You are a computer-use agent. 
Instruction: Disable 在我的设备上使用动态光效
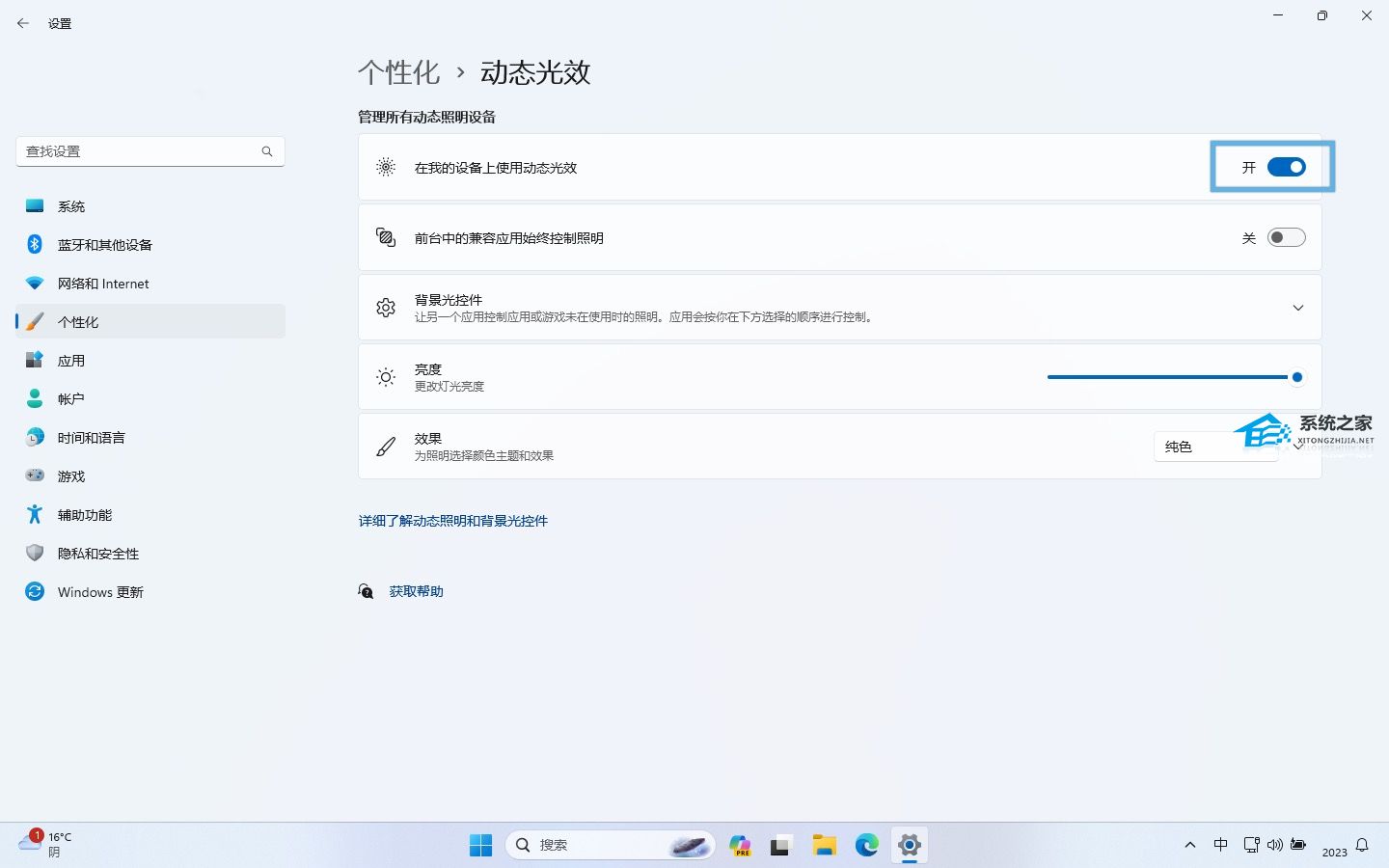click(x=1286, y=166)
